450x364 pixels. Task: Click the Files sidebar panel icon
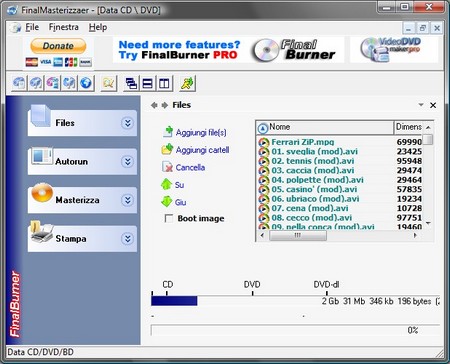pyautogui.click(x=41, y=116)
